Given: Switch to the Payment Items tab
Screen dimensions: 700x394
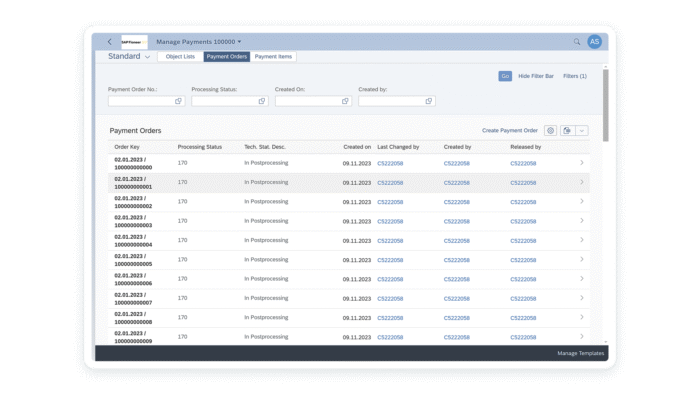Looking at the screenshot, I should [273, 57].
